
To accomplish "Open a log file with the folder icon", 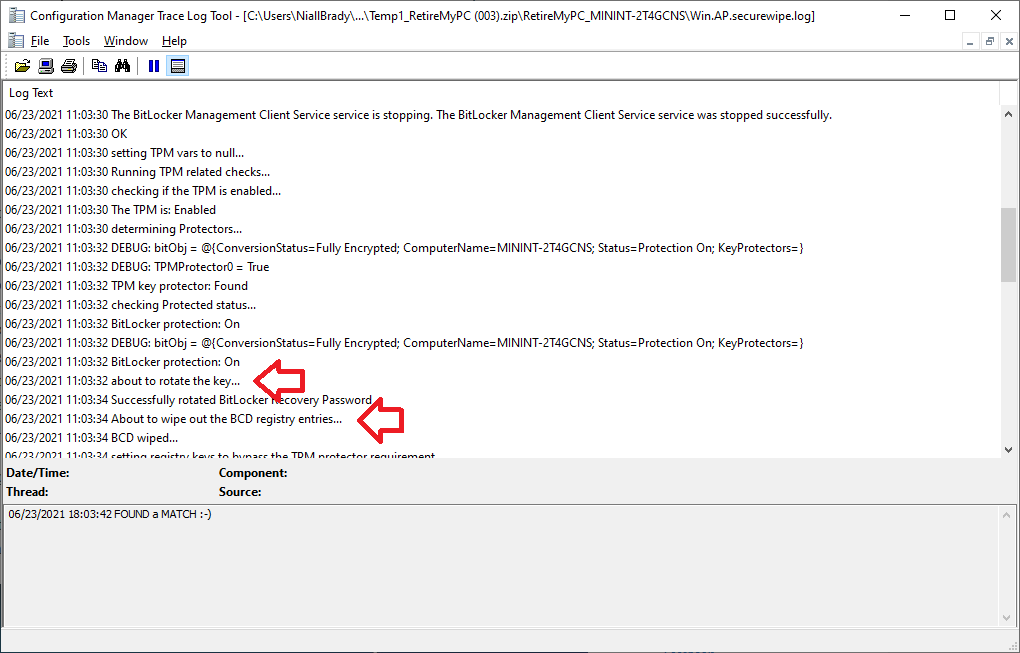I will point(22,66).
